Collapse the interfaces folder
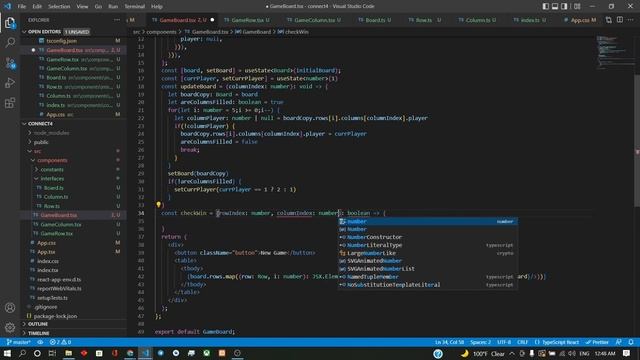The width and height of the screenshot is (640, 360). pos(52,178)
